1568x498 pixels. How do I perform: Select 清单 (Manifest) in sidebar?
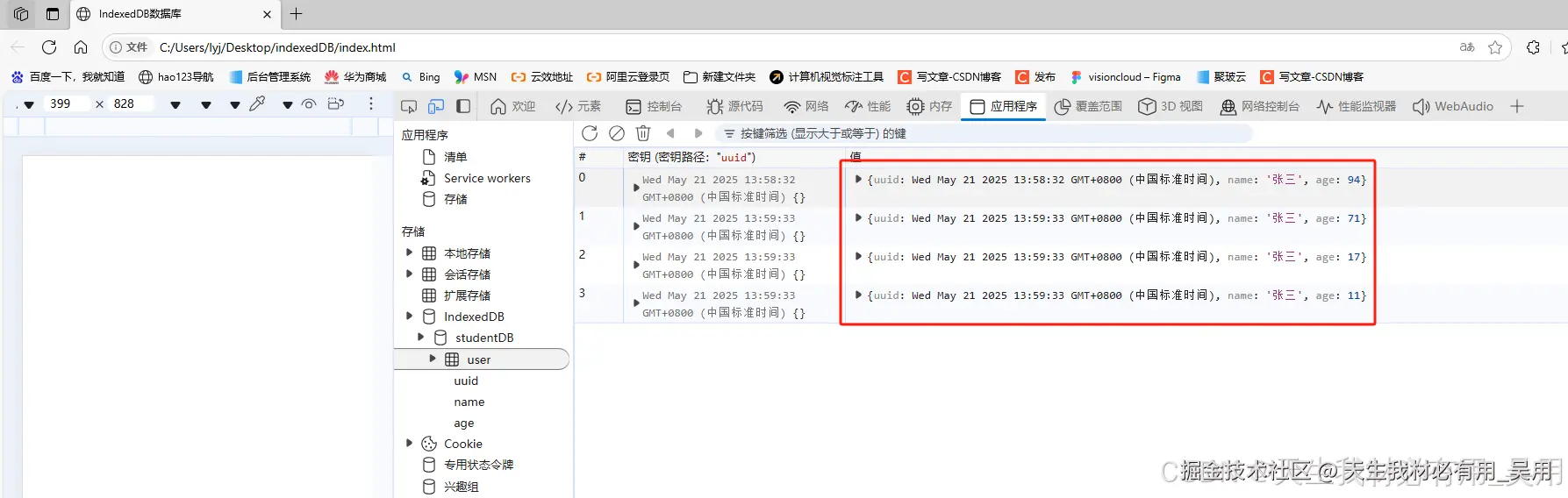(455, 157)
